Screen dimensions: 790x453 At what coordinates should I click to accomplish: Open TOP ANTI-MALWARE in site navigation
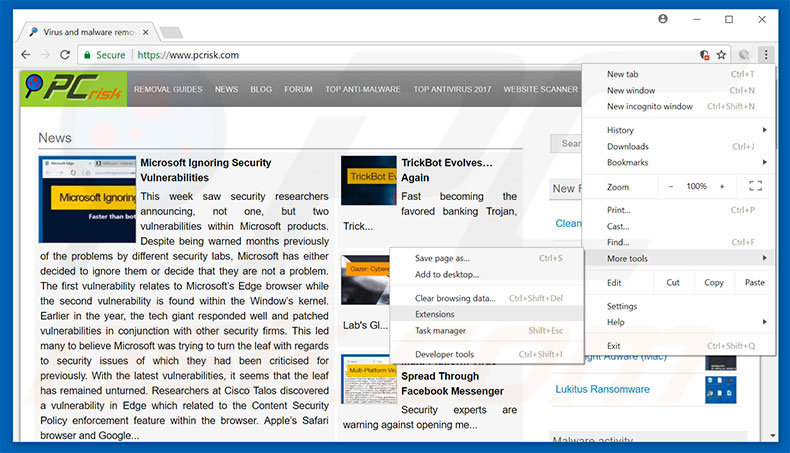363,89
